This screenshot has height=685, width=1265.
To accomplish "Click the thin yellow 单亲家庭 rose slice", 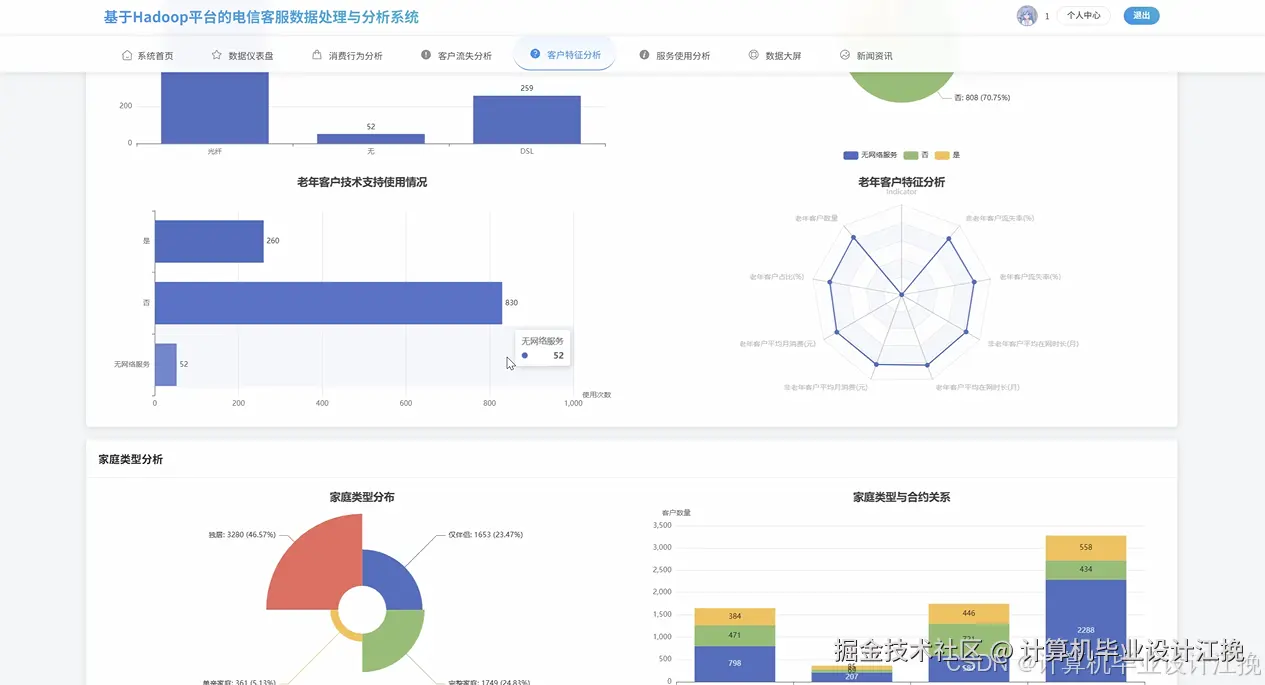I will [344, 629].
